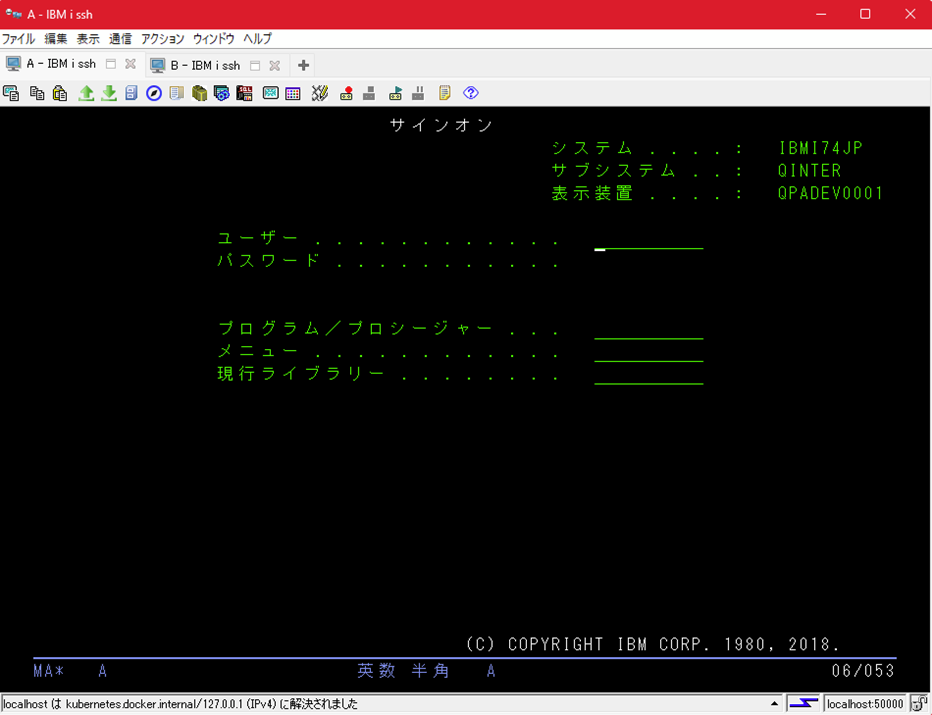Click the system name IBMI74JP
932x715 pixels.
click(820, 148)
